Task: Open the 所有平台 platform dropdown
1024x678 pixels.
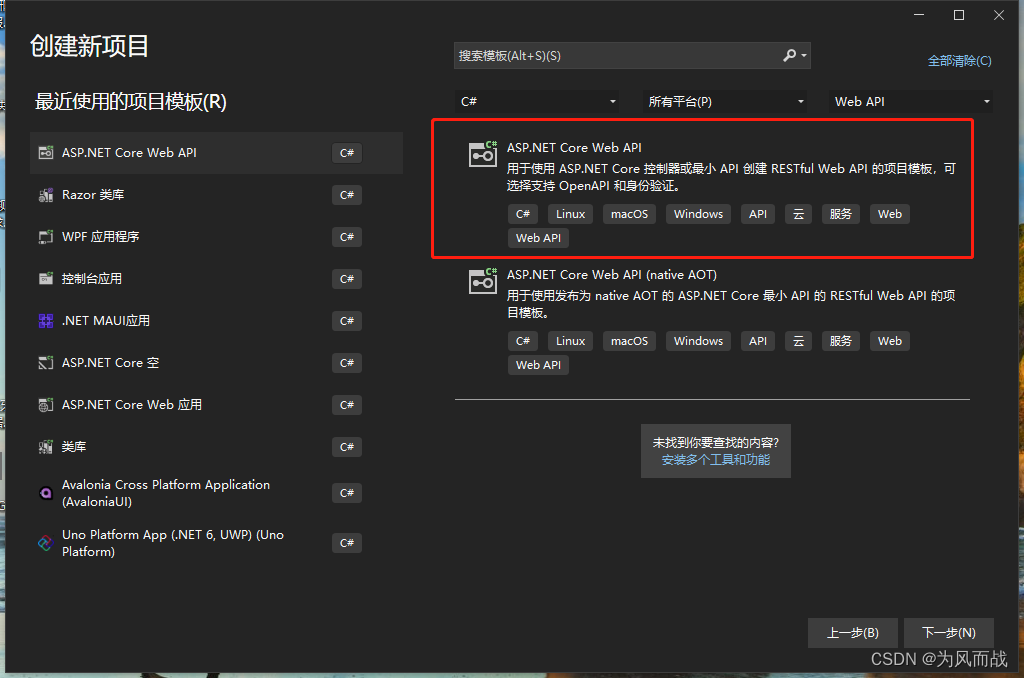Action: coord(723,101)
